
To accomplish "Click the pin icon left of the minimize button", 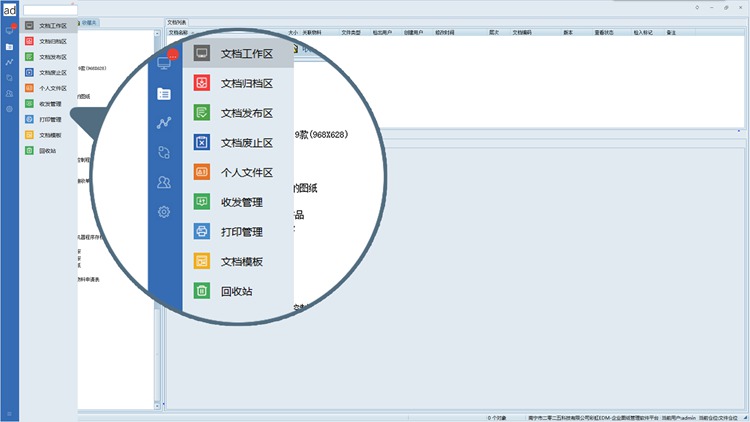I will tap(697, 6).
